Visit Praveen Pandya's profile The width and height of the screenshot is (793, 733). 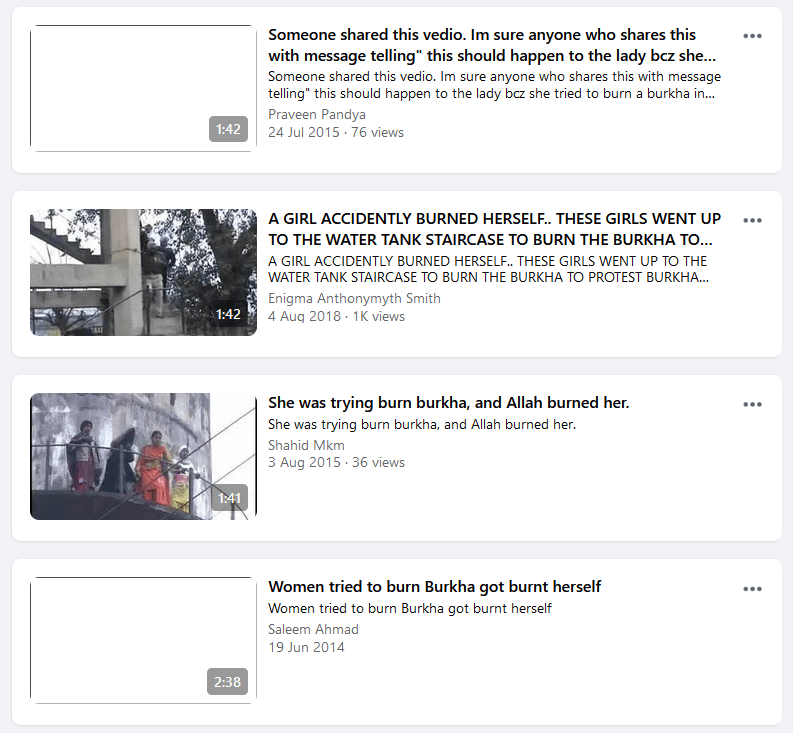317,114
